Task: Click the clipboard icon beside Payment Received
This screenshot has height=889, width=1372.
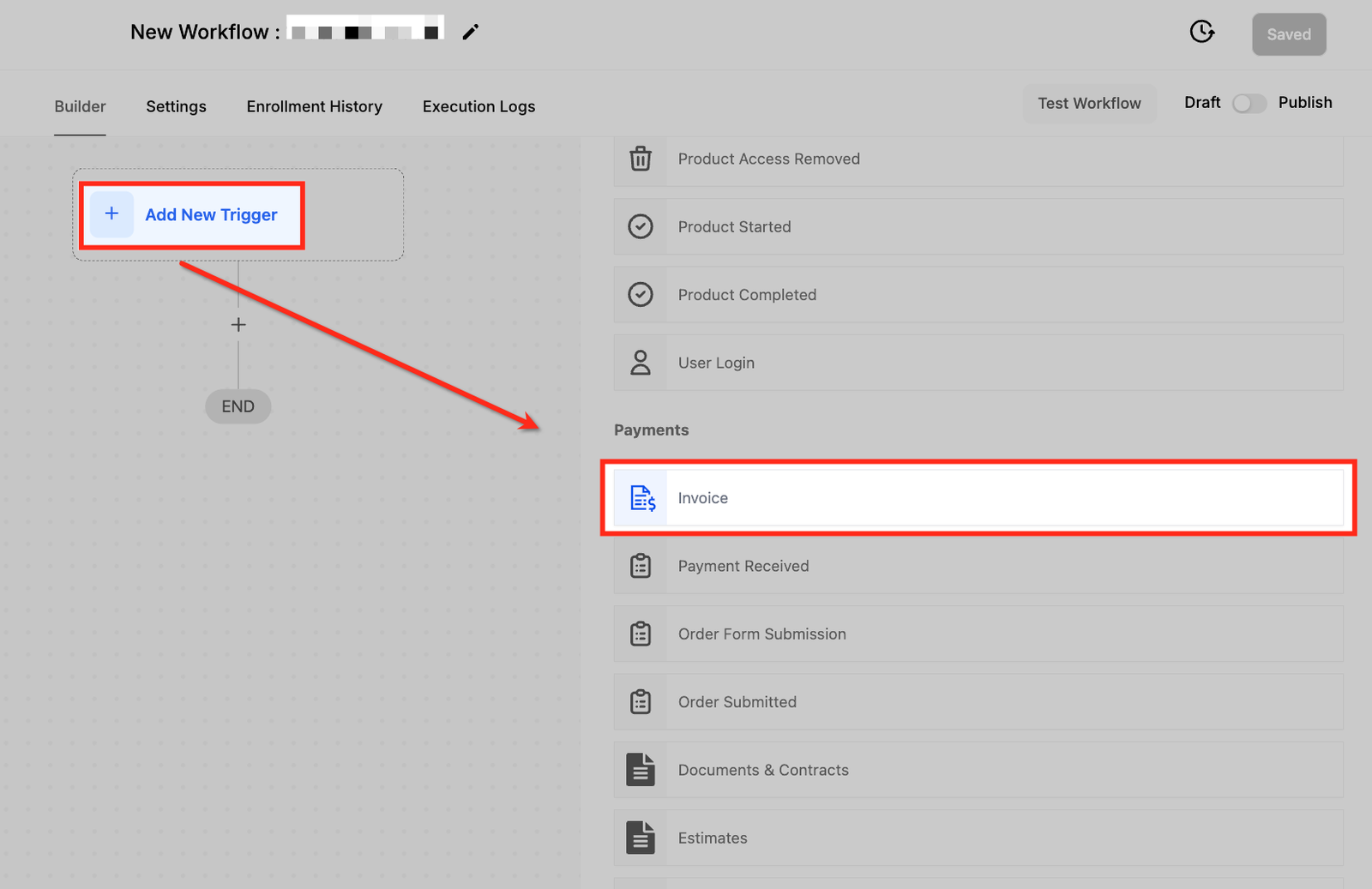Action: (641, 566)
